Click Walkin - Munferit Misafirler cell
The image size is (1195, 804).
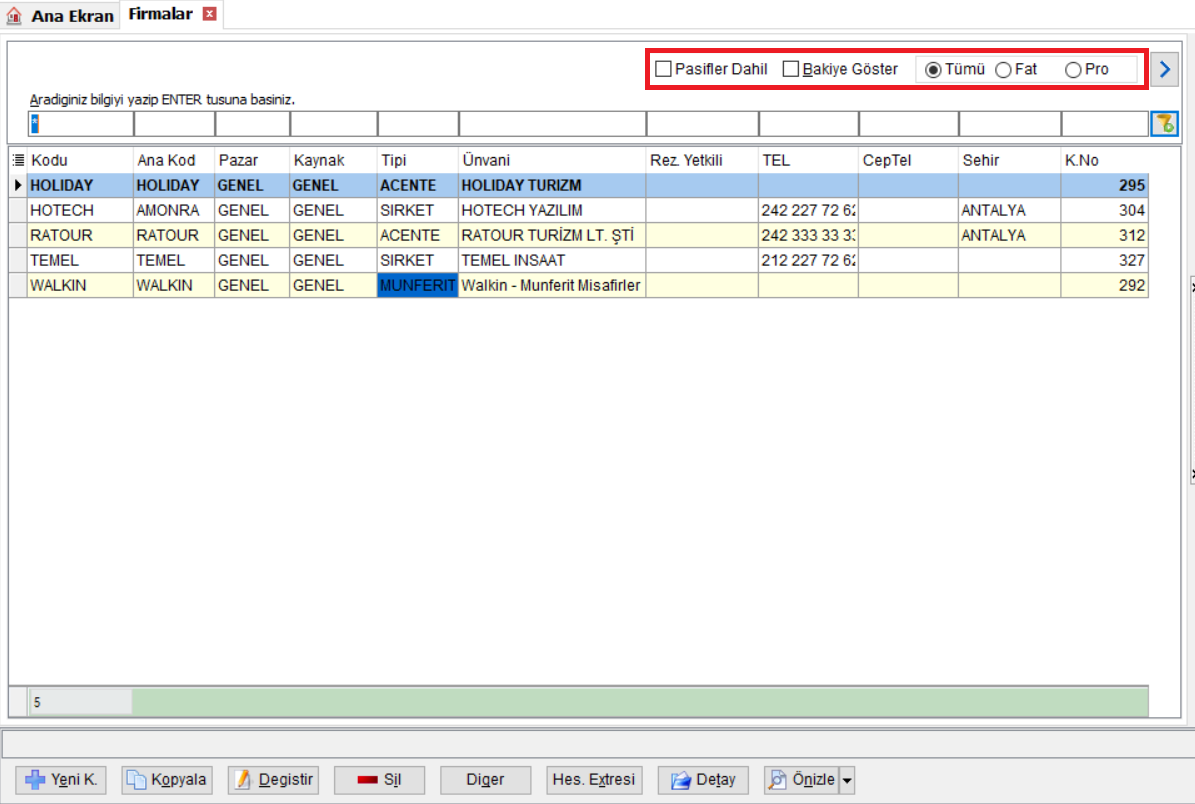pyautogui.click(x=553, y=286)
